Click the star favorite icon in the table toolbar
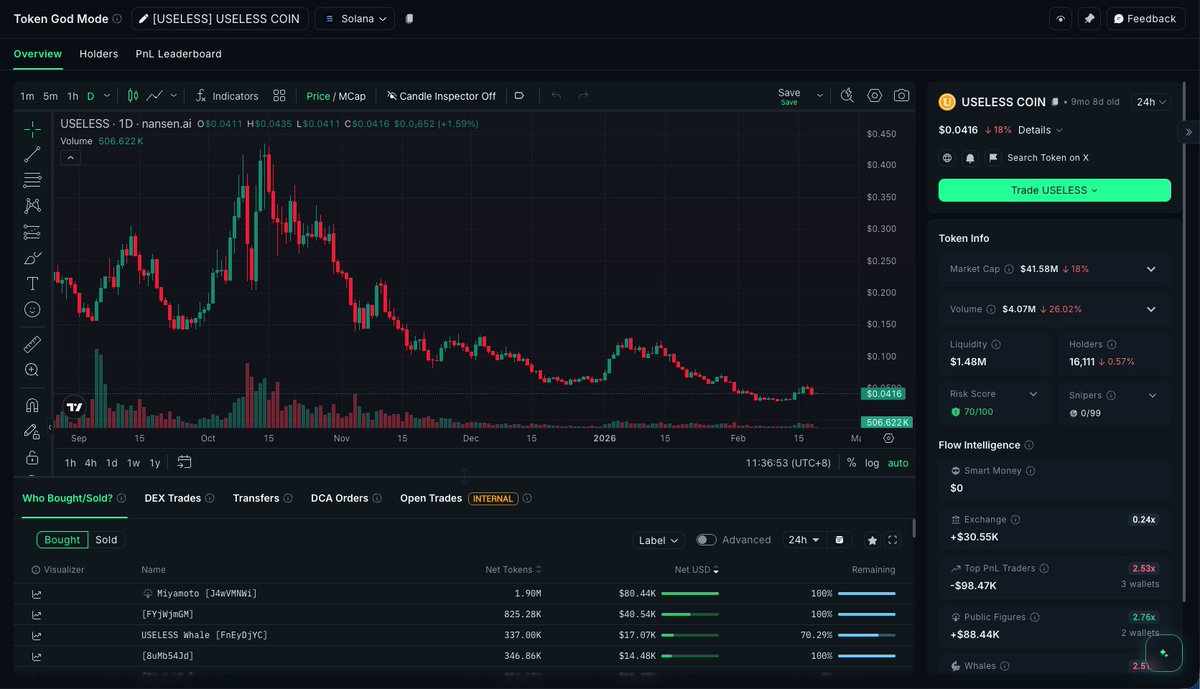The width and height of the screenshot is (1200, 689). [x=872, y=540]
